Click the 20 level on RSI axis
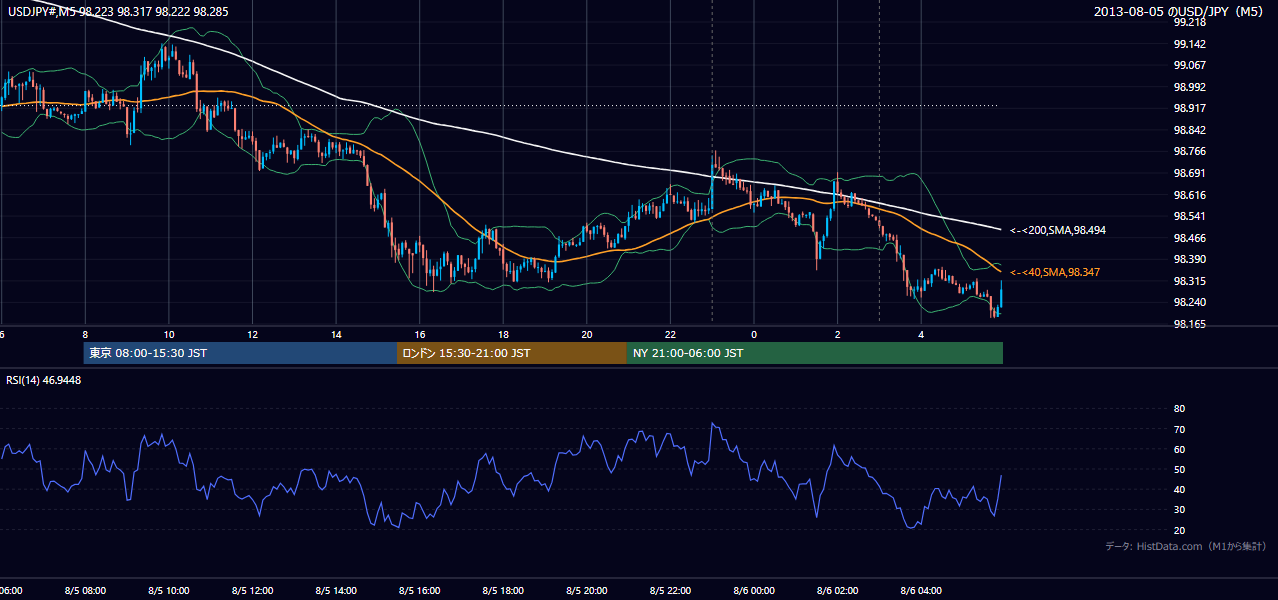The width and height of the screenshot is (1278, 600). 1179,530
